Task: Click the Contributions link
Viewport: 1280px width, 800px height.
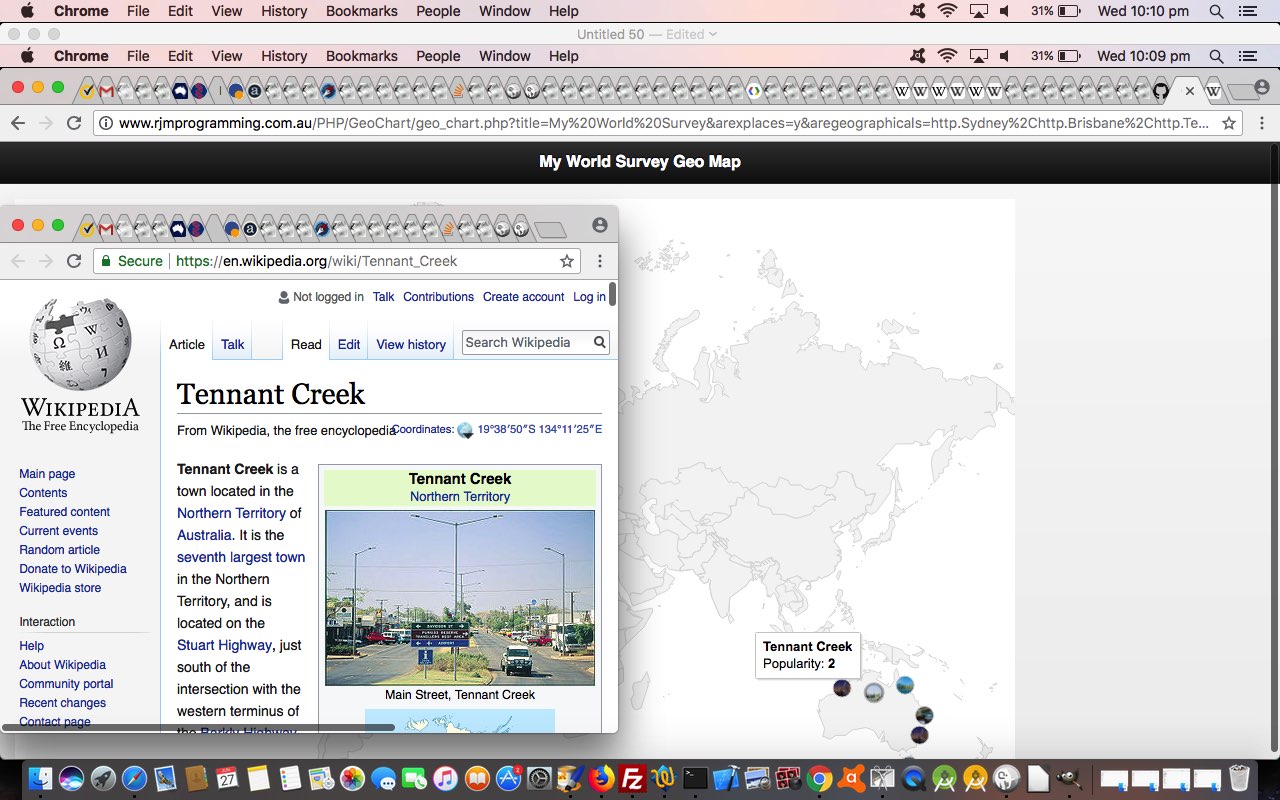Action: 438,297
